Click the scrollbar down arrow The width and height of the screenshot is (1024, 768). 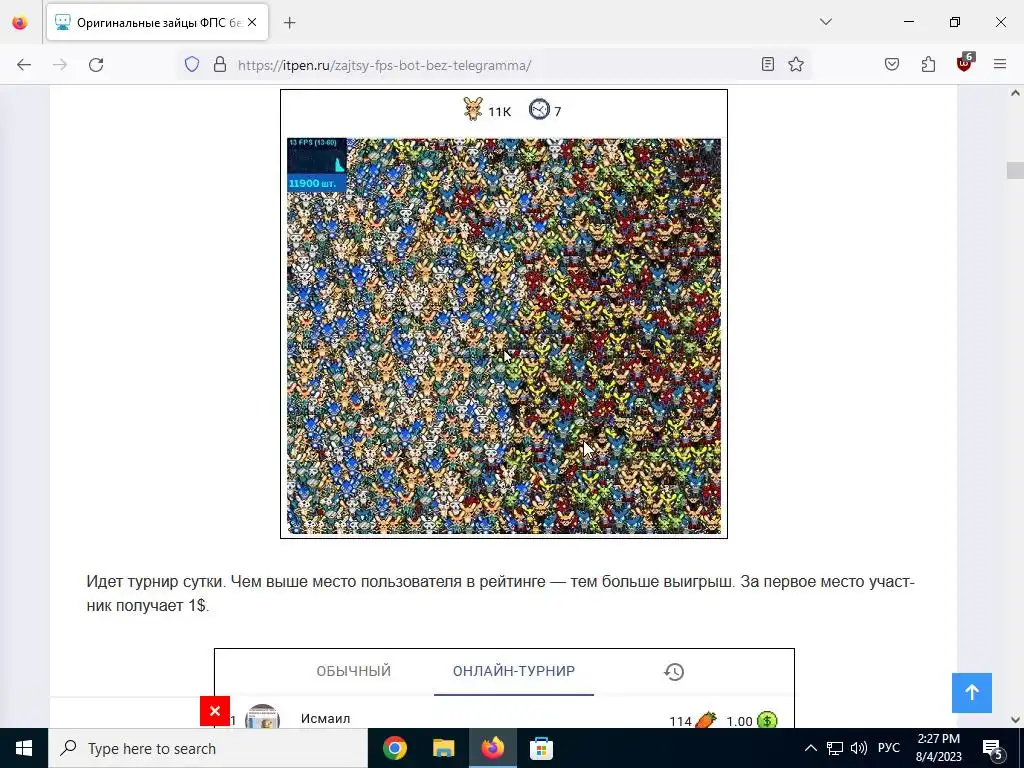1015,720
